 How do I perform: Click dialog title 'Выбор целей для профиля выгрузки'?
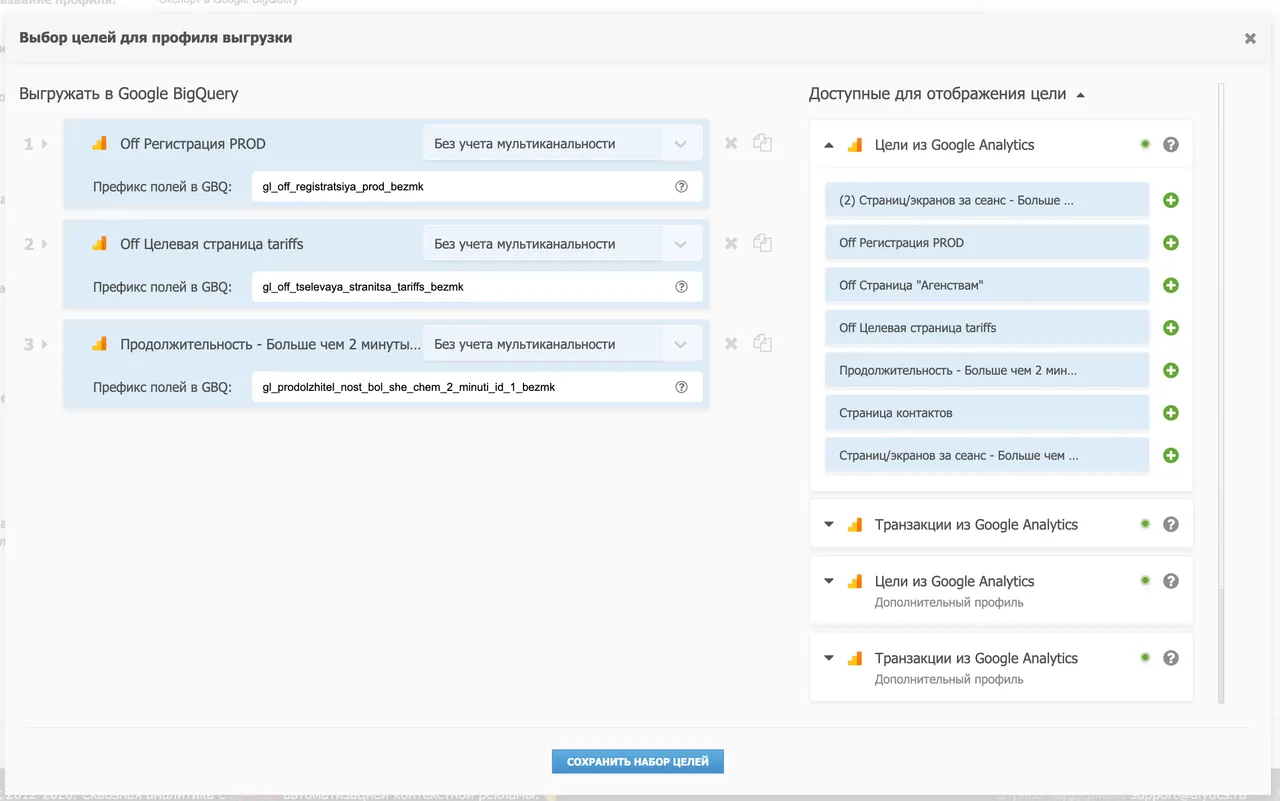[x=156, y=38]
